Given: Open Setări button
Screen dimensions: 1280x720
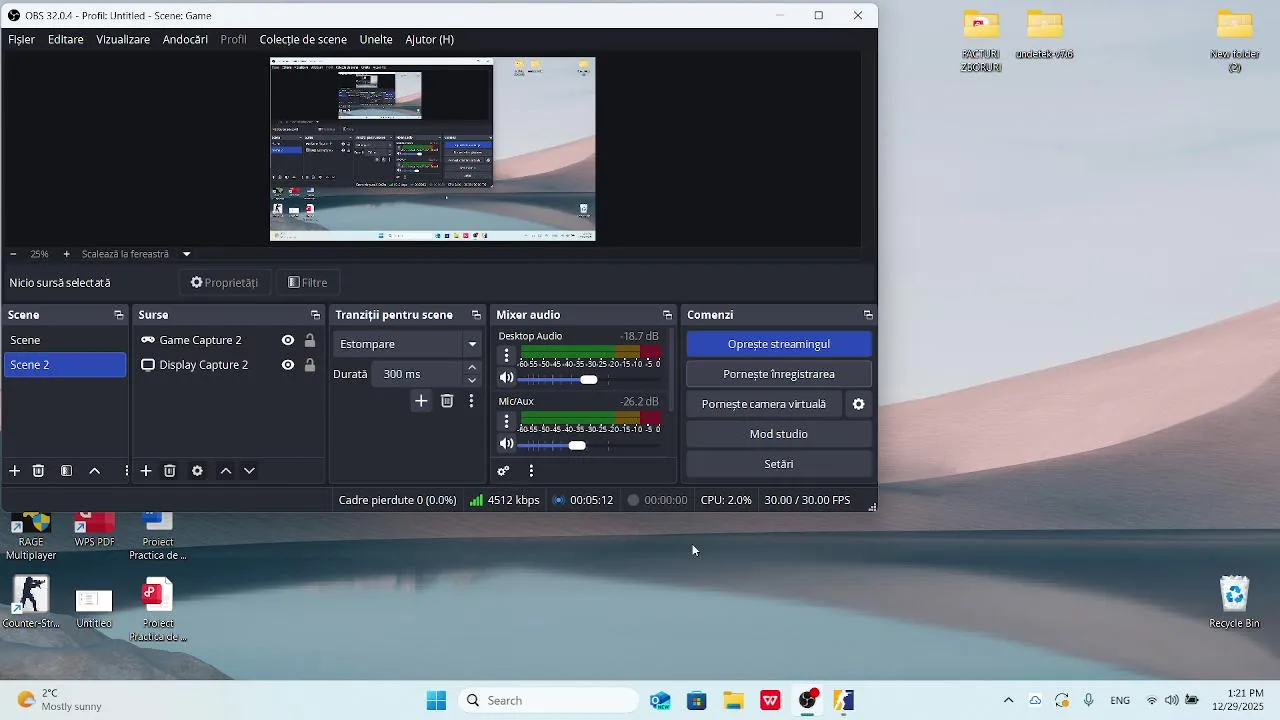Looking at the screenshot, I should (x=779, y=464).
